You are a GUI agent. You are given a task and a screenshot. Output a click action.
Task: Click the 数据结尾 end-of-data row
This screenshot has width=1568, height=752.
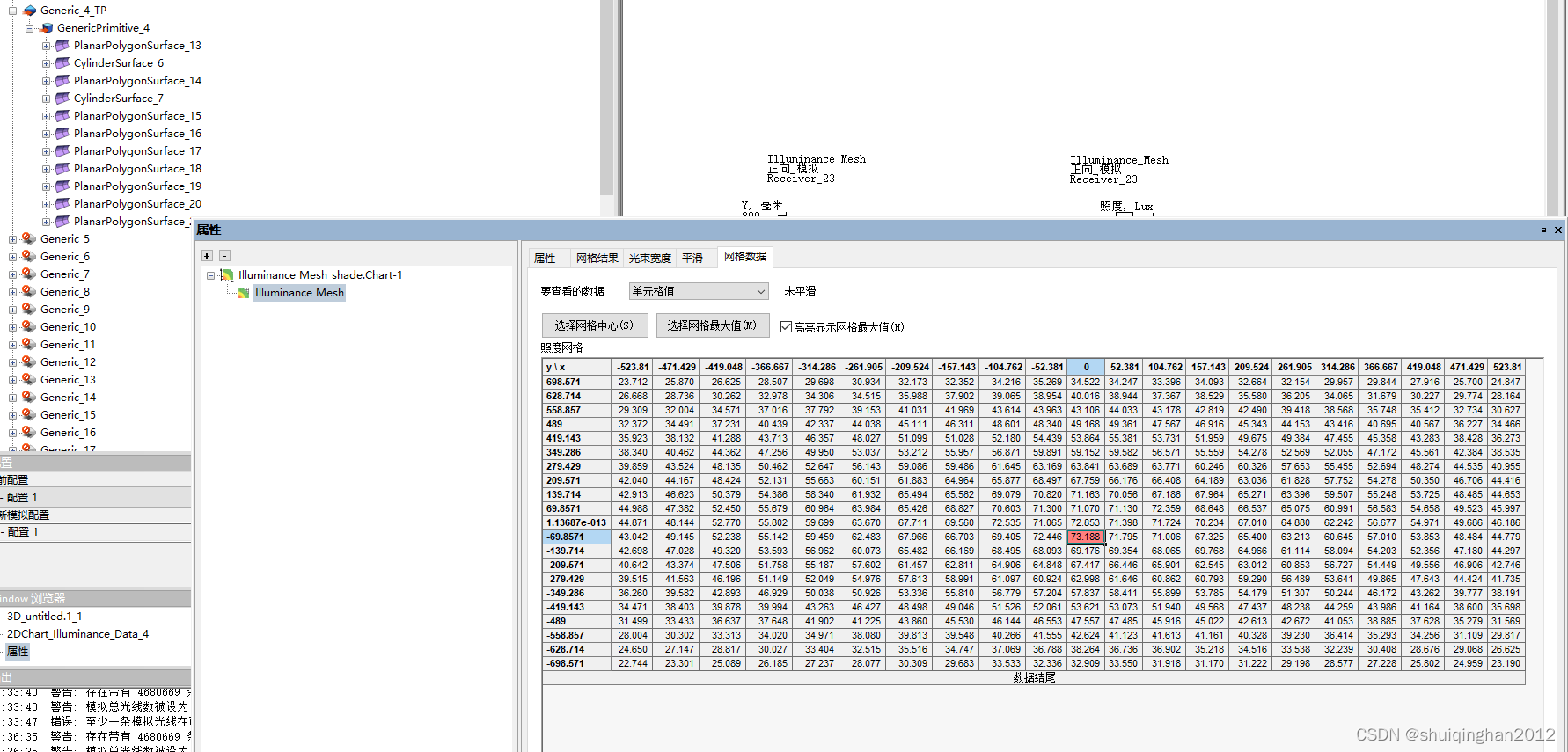tap(1034, 678)
